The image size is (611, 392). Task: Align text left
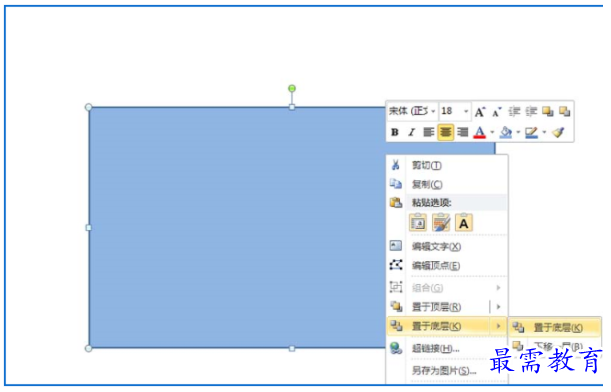coord(429,132)
